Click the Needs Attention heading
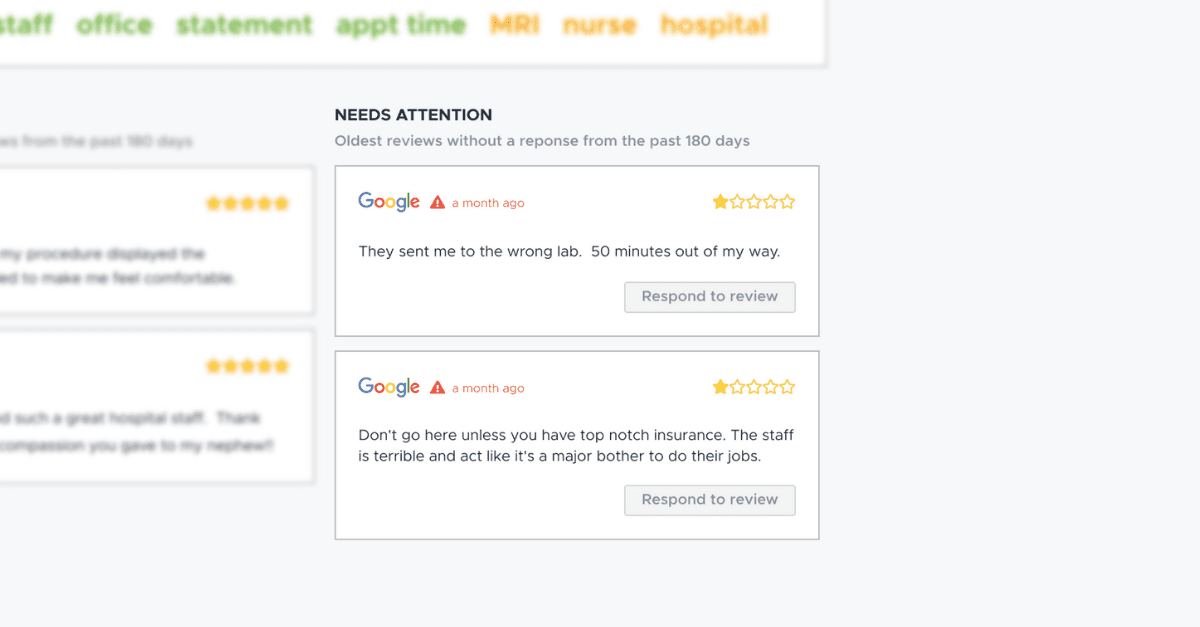Screen dimensions: 1200x627 tap(413, 115)
